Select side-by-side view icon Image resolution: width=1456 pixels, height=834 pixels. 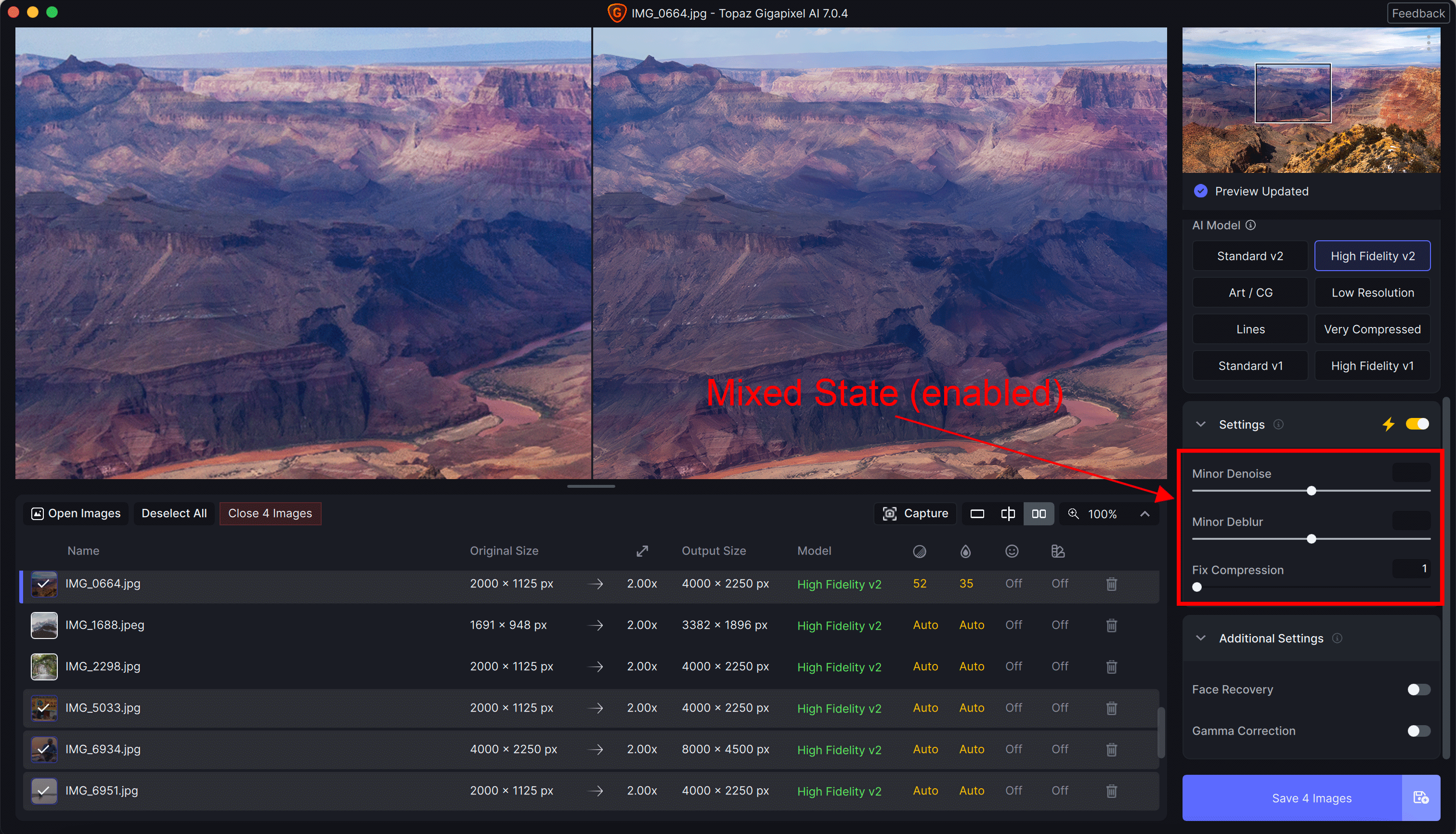pyautogui.click(x=1039, y=514)
